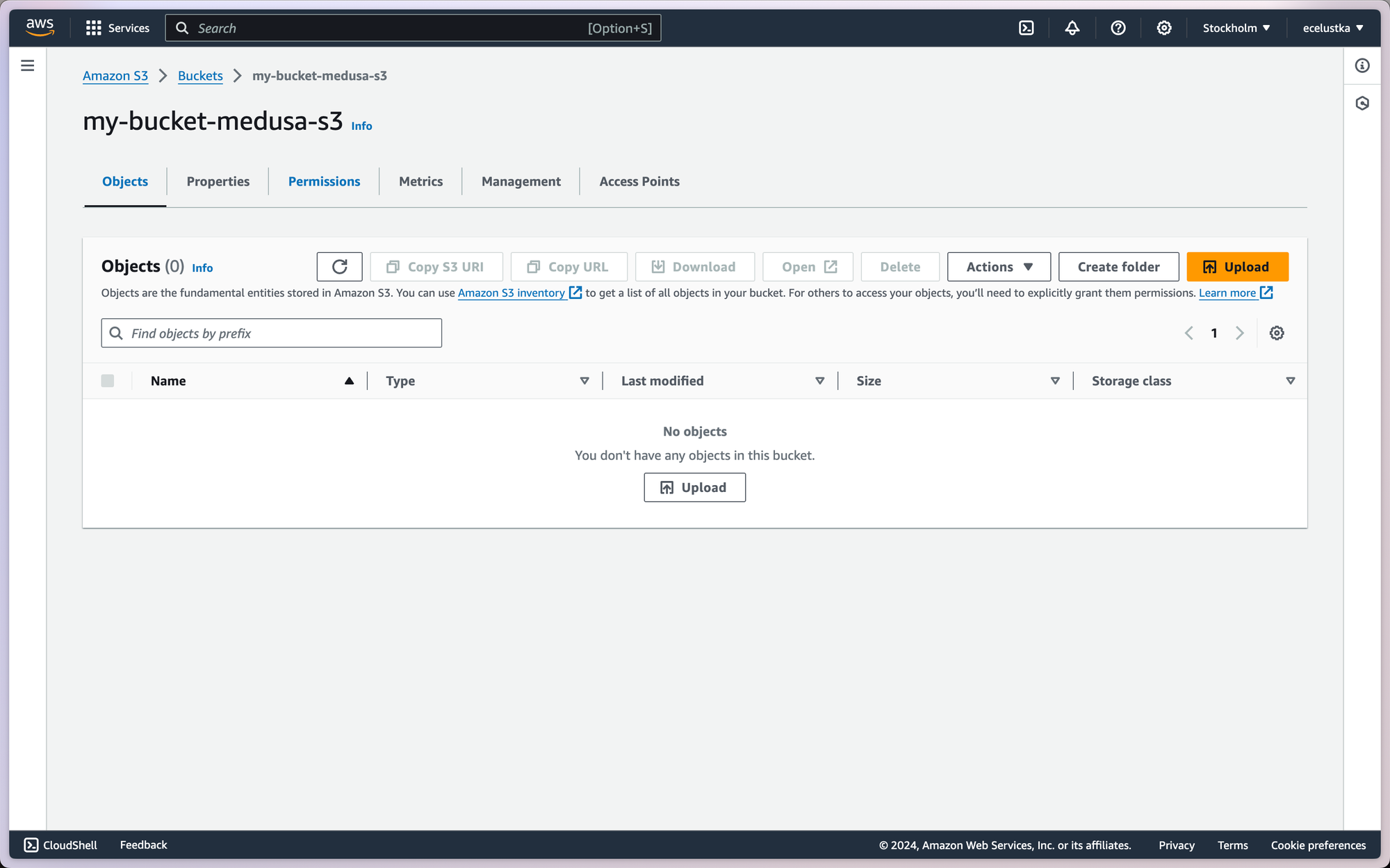Screen dimensions: 1390x868
Task: Sort objects by the Name column arrow
Action: [x=349, y=381]
